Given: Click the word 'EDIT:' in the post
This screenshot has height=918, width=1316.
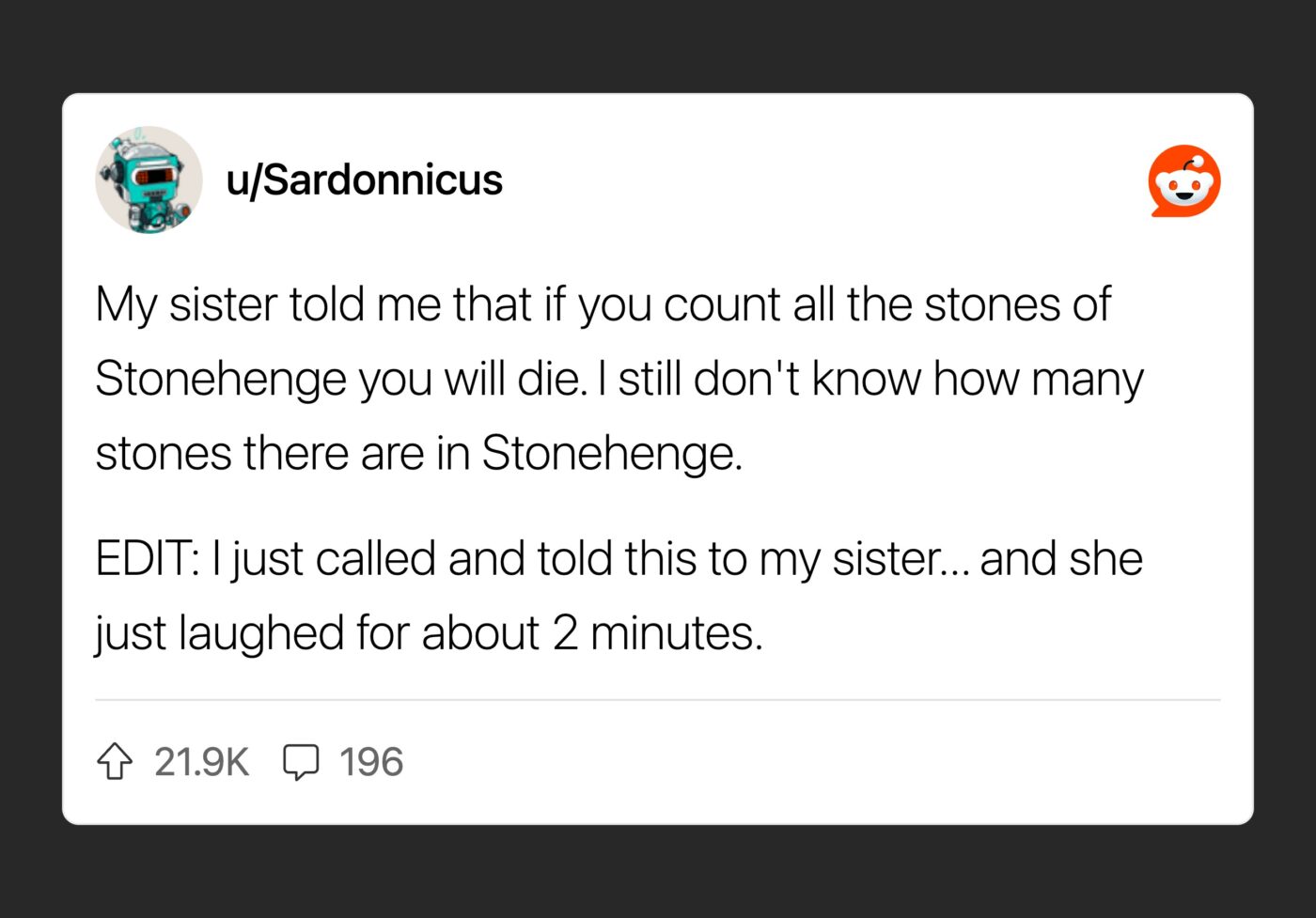Looking at the screenshot, I should [147, 558].
